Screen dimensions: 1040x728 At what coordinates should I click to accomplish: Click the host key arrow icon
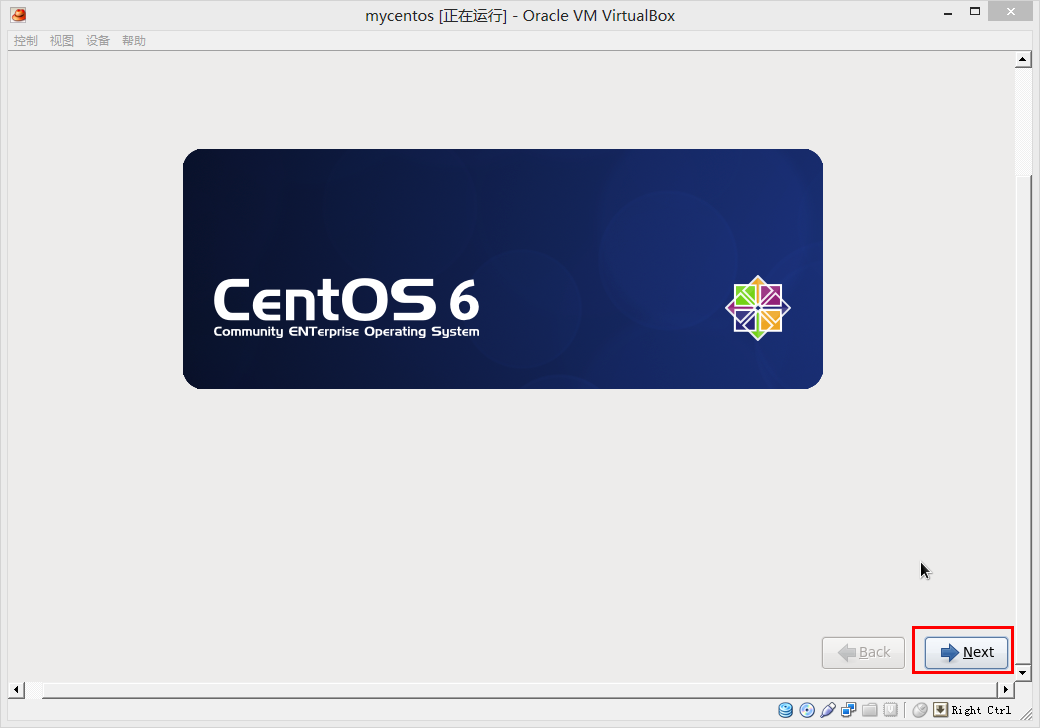click(x=941, y=710)
